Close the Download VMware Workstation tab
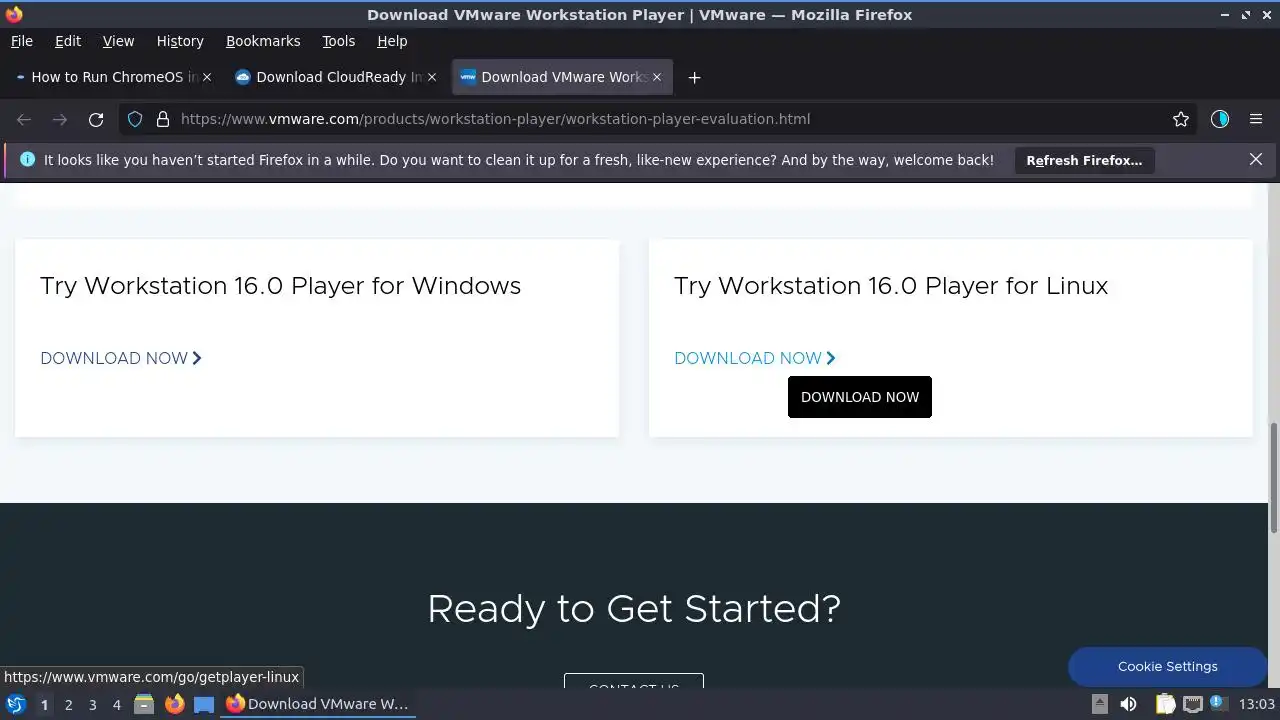Viewport: 1280px width, 720px height. pyautogui.click(x=657, y=77)
